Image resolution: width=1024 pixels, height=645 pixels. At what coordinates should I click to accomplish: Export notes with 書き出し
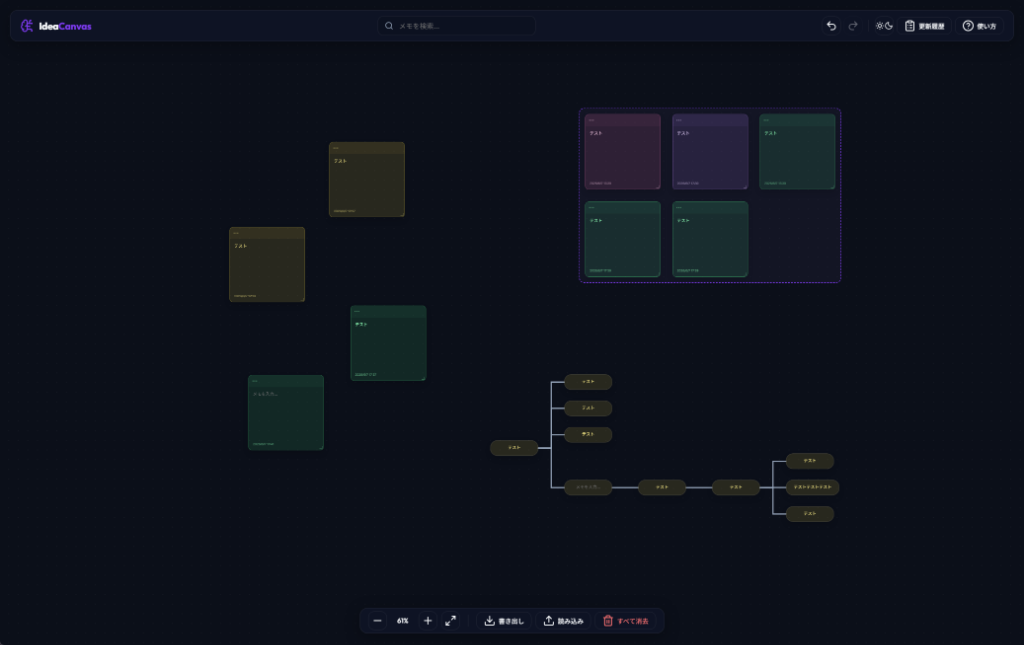pos(504,621)
